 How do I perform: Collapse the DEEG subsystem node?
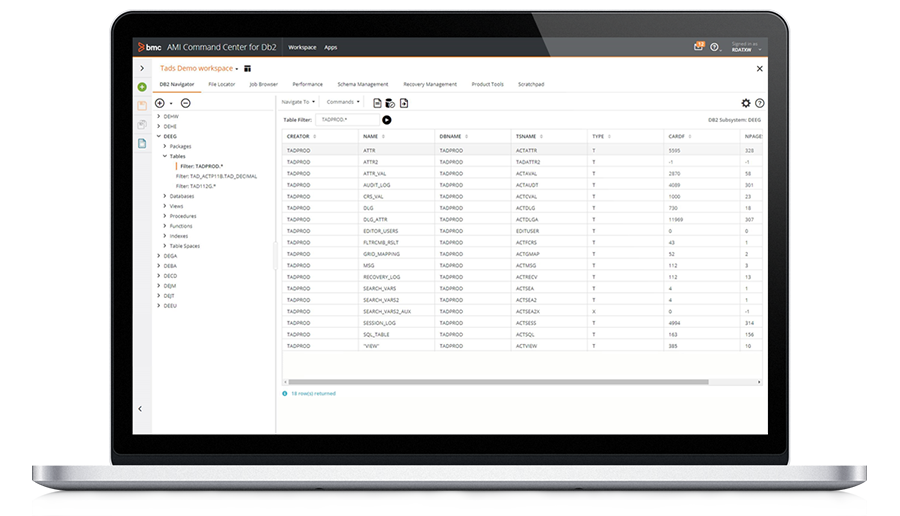click(158, 136)
